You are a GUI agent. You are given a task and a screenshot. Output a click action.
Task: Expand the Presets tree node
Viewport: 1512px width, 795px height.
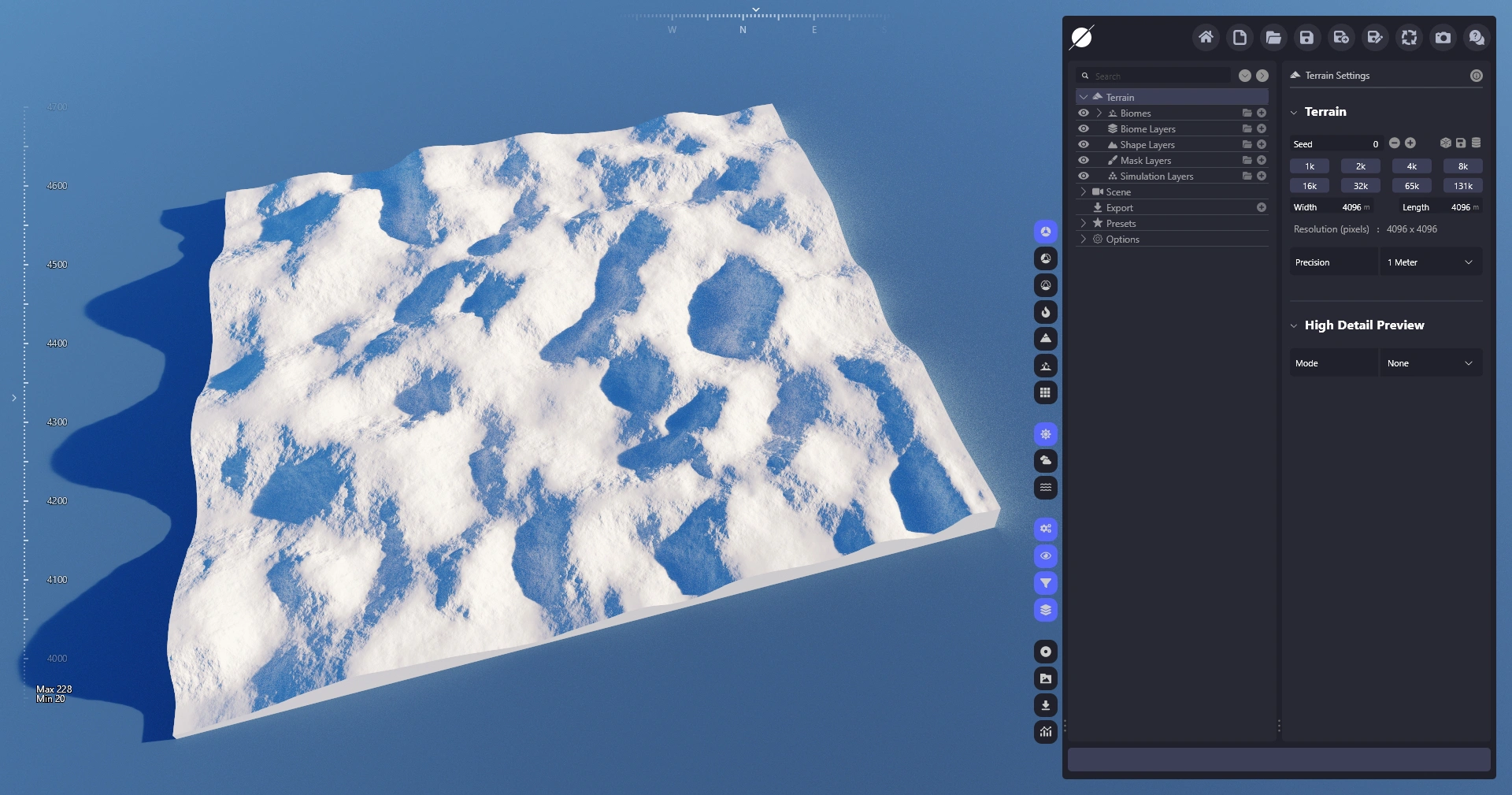(x=1084, y=224)
